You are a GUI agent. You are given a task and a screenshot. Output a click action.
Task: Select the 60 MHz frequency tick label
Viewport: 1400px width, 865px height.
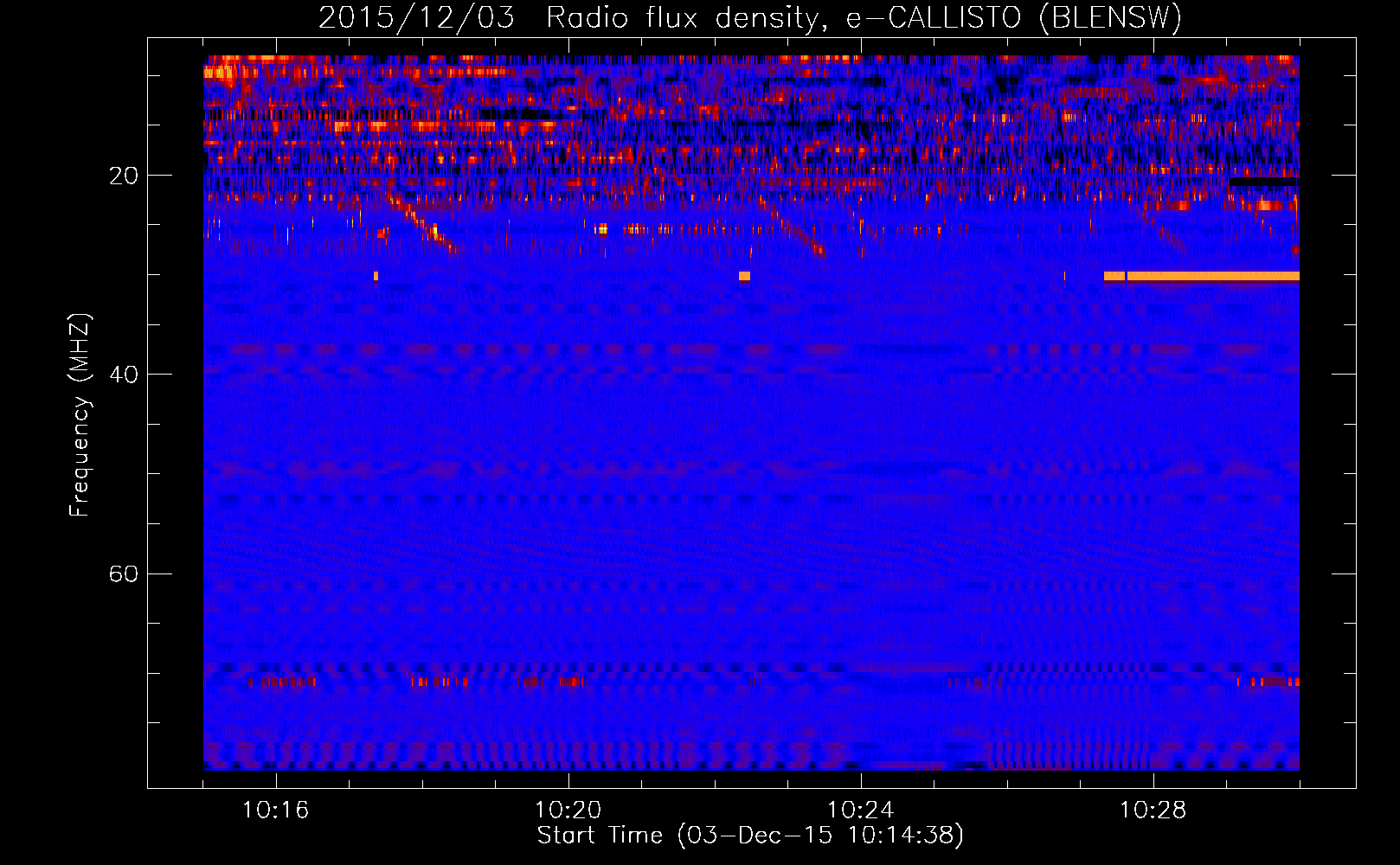[x=124, y=574]
